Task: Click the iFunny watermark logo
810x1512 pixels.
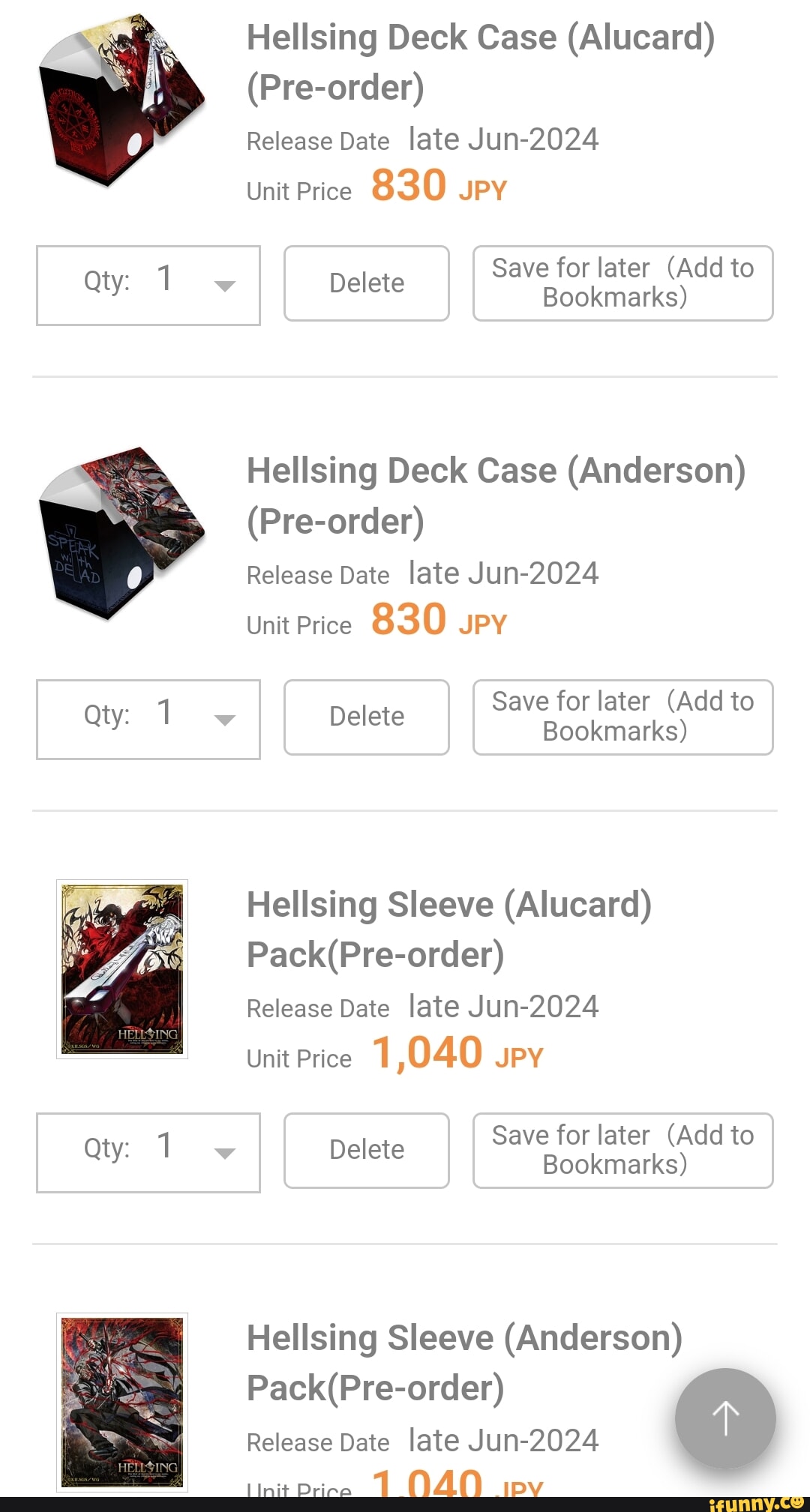Action: click(x=755, y=1502)
